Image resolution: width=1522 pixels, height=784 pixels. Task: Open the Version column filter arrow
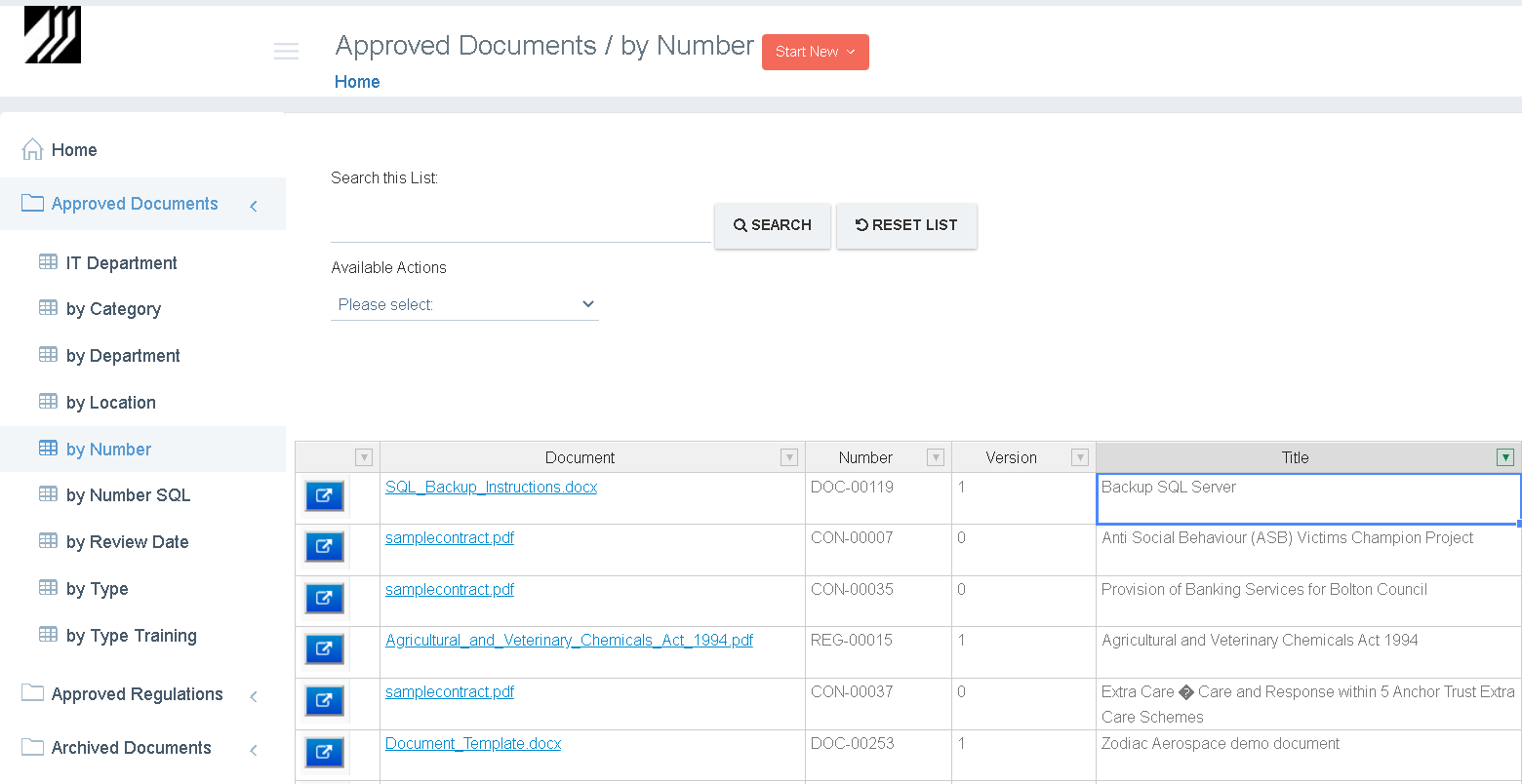1080,457
